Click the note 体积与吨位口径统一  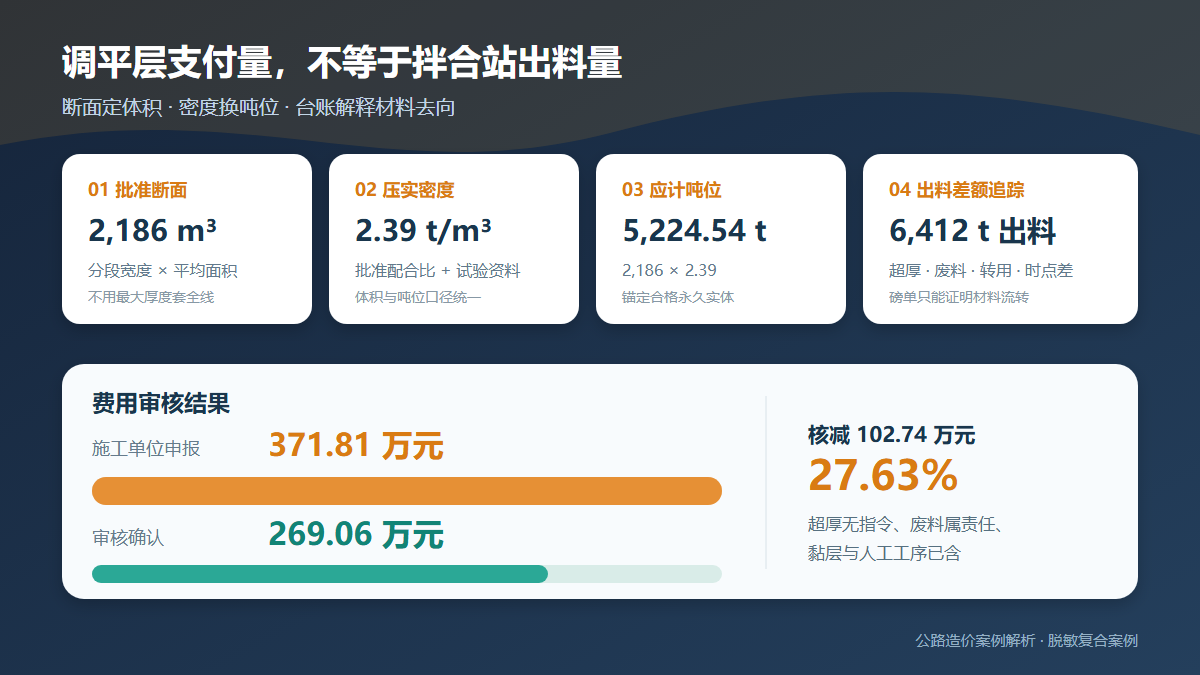click(418, 297)
